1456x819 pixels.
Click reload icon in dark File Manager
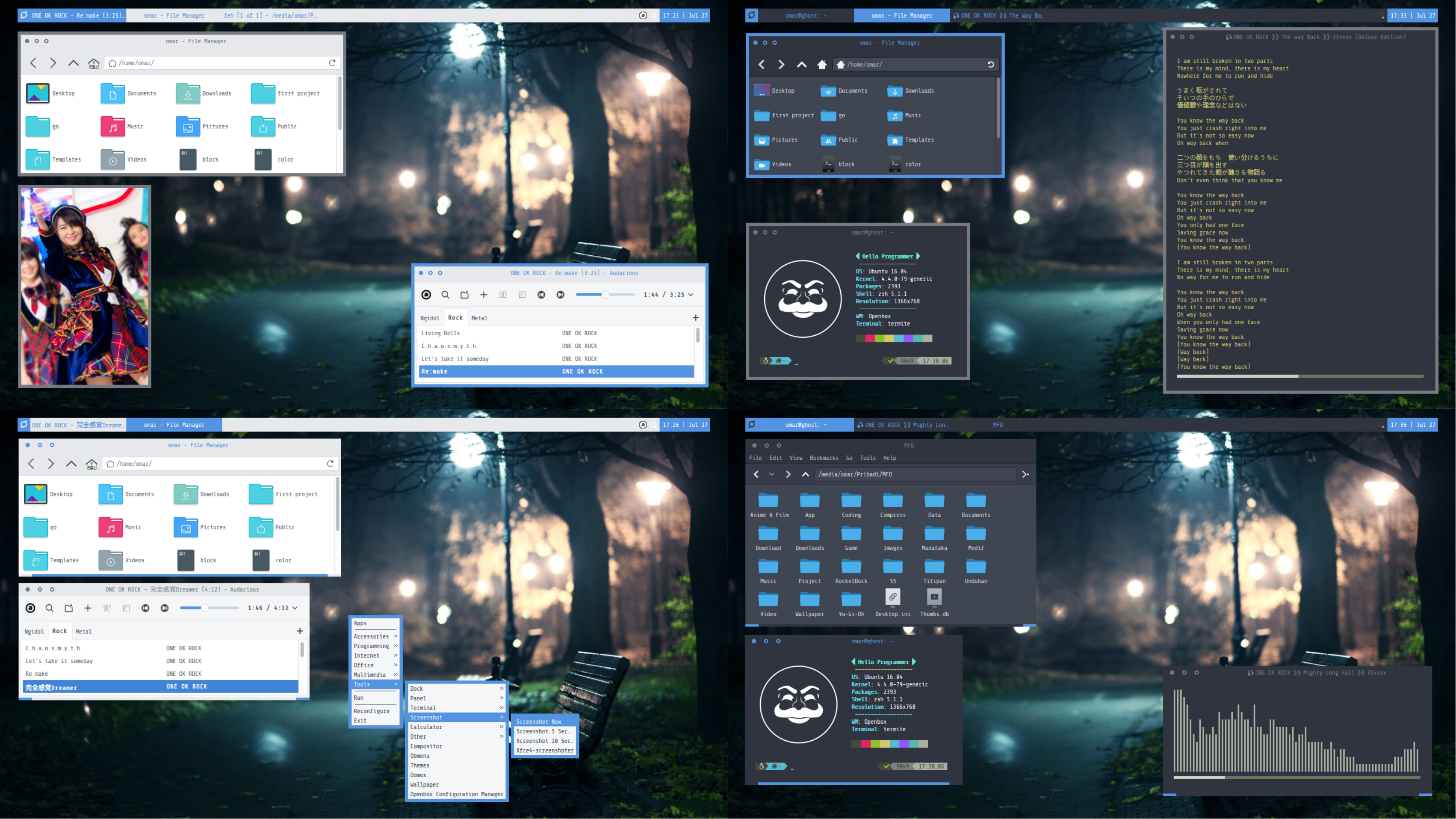(x=990, y=65)
